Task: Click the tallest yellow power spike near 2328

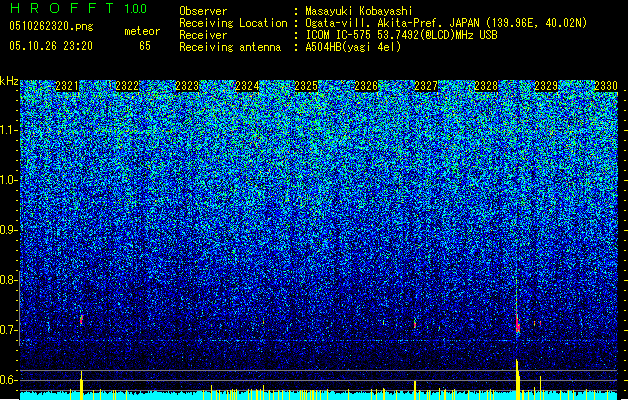Action: (517, 380)
